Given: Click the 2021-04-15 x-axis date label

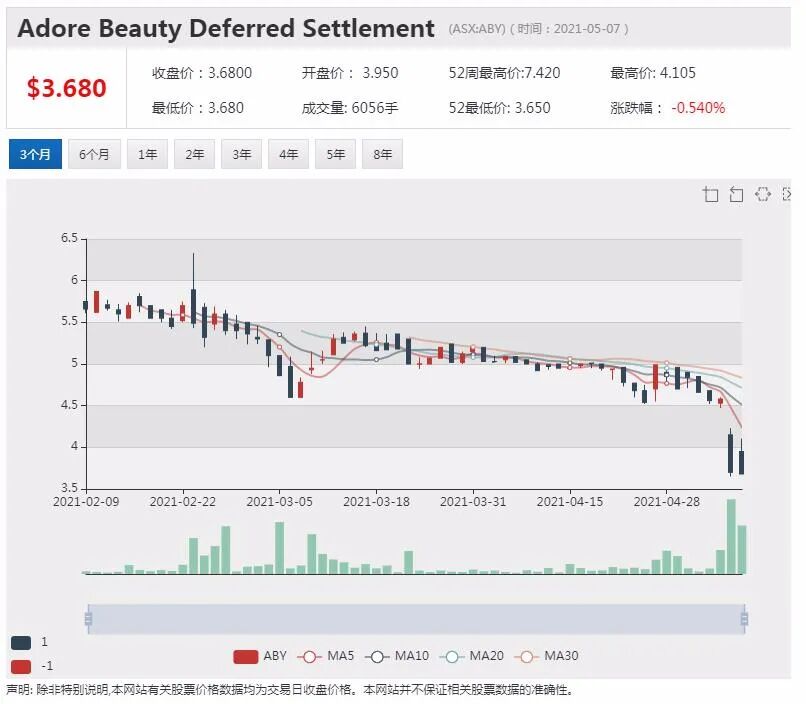Looking at the screenshot, I should tap(570, 502).
